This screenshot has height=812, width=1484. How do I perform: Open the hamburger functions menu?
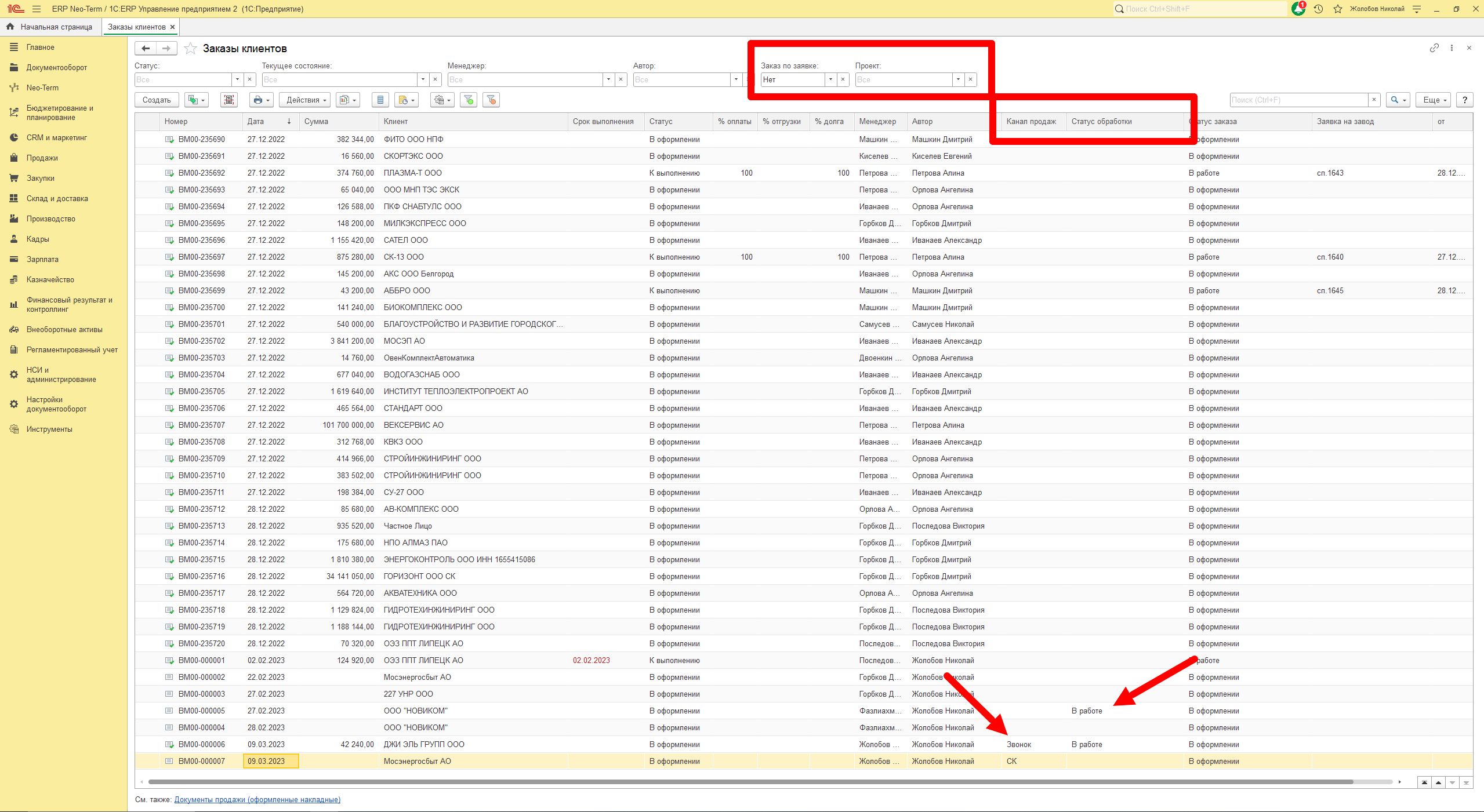37,9
